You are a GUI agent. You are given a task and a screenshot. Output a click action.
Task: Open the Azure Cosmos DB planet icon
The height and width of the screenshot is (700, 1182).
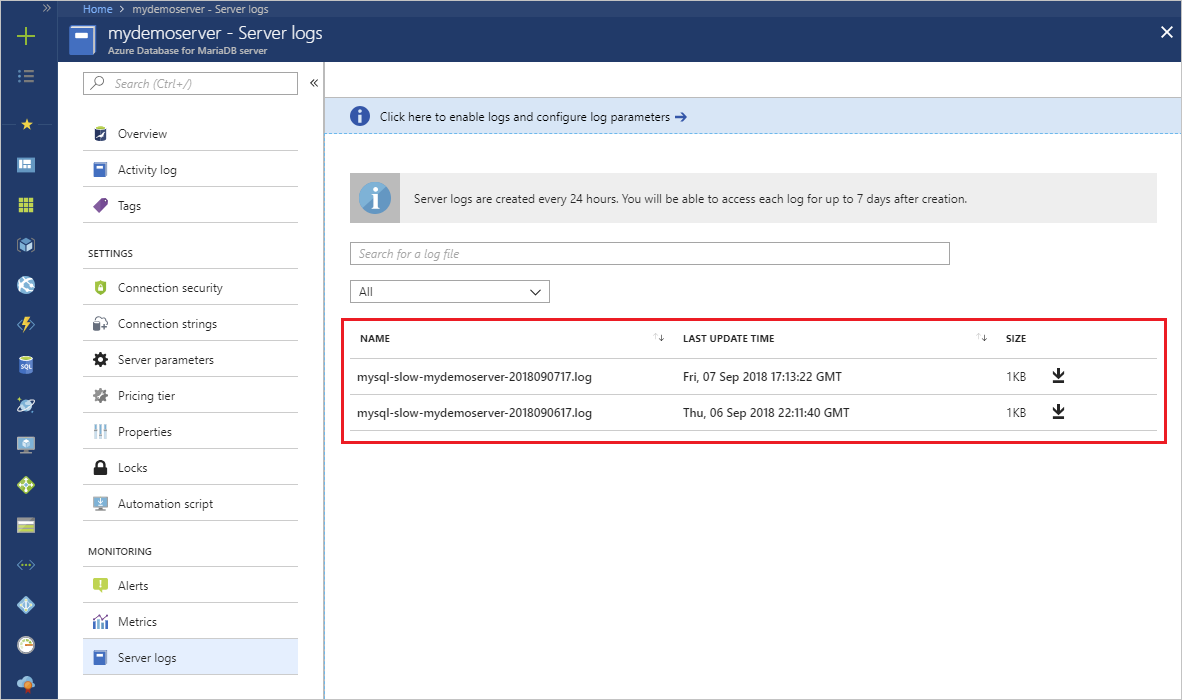click(x=26, y=405)
